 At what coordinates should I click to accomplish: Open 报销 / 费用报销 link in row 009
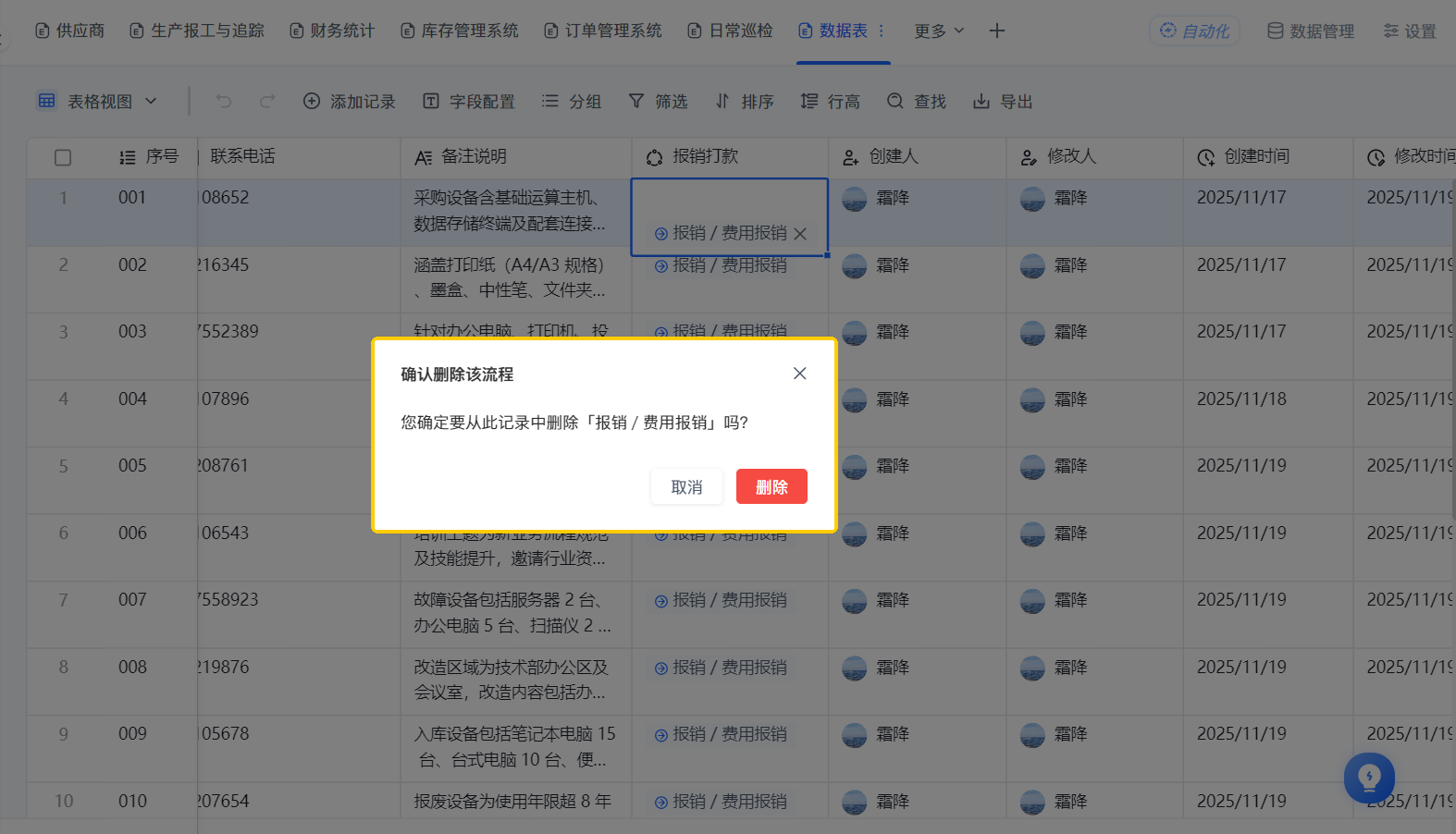click(x=721, y=734)
